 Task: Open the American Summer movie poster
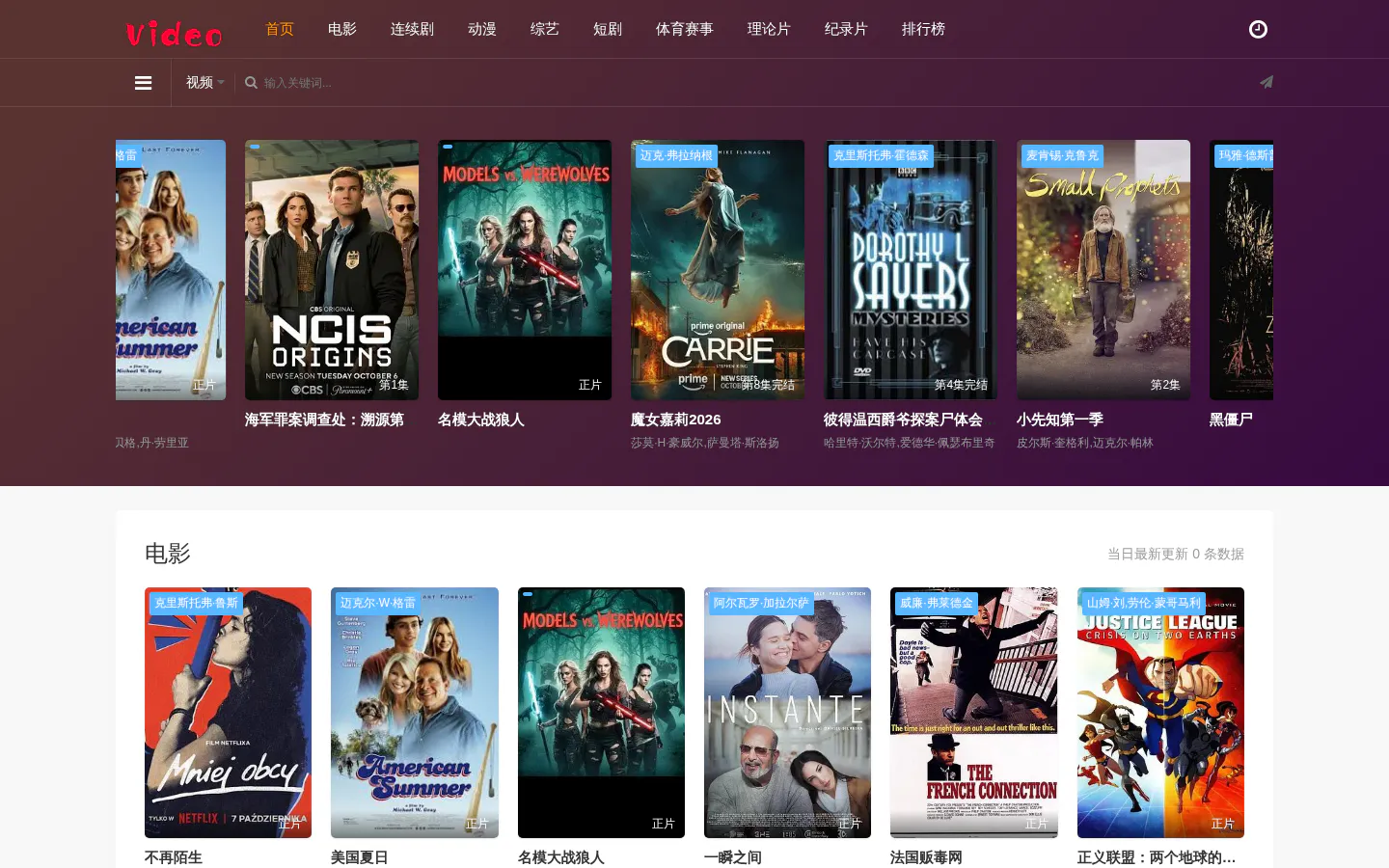point(415,713)
